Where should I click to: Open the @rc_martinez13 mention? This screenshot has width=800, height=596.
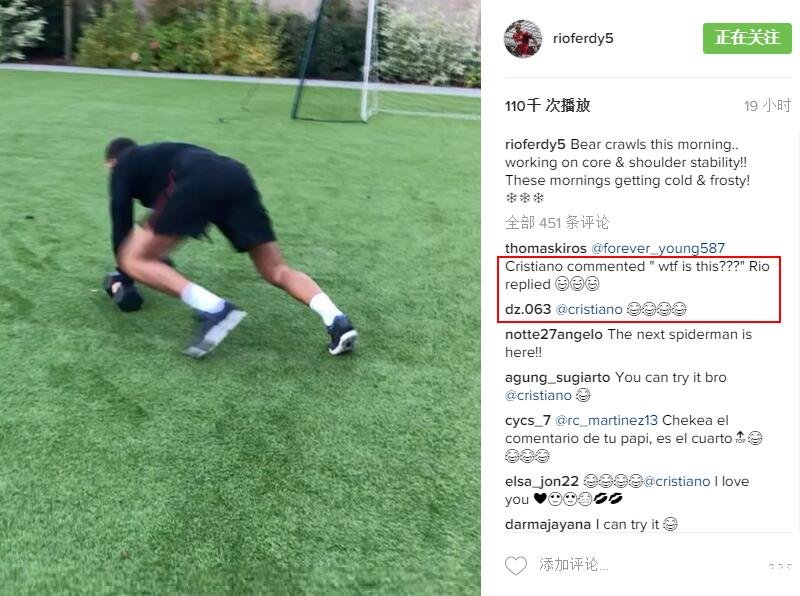point(606,421)
